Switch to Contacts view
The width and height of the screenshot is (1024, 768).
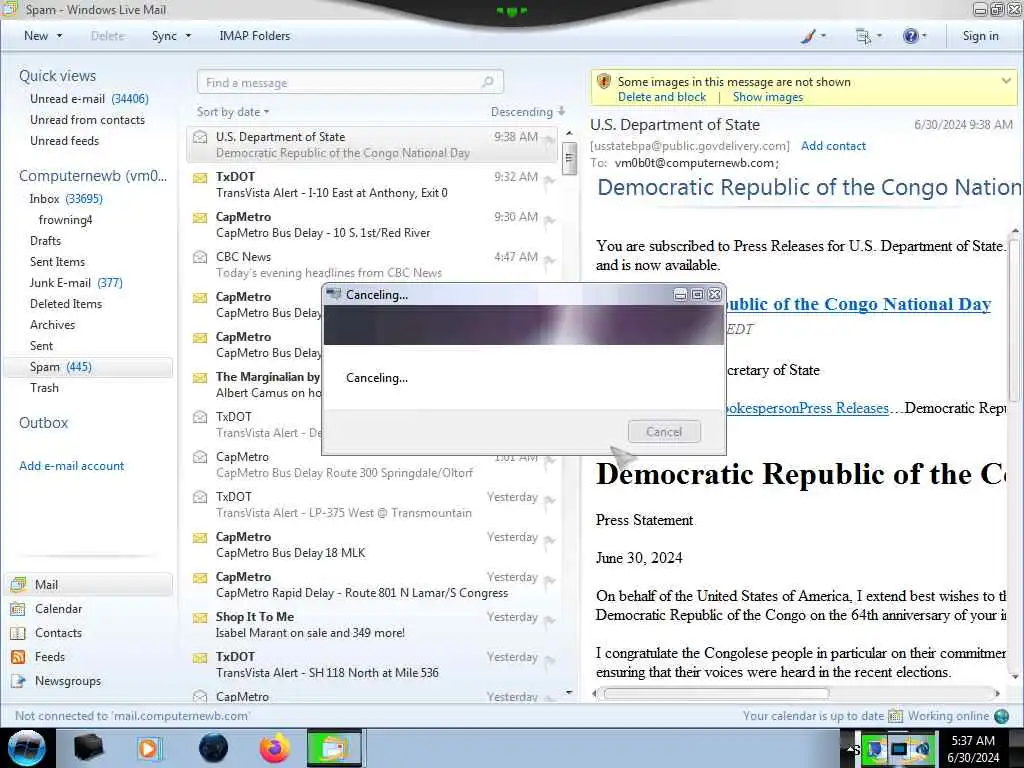pyautogui.click(x=58, y=633)
